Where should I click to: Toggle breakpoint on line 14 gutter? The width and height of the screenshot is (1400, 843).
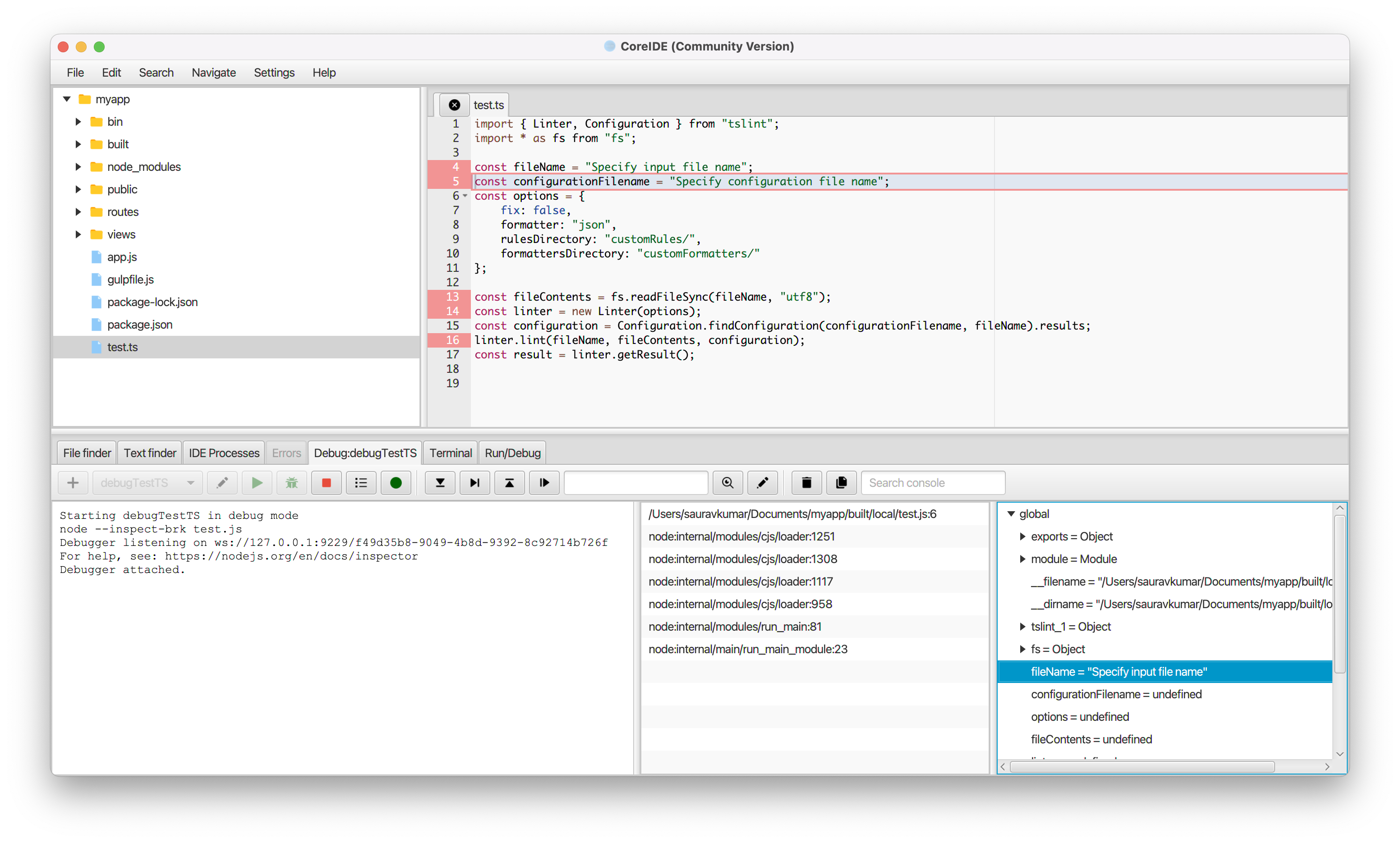click(x=449, y=312)
